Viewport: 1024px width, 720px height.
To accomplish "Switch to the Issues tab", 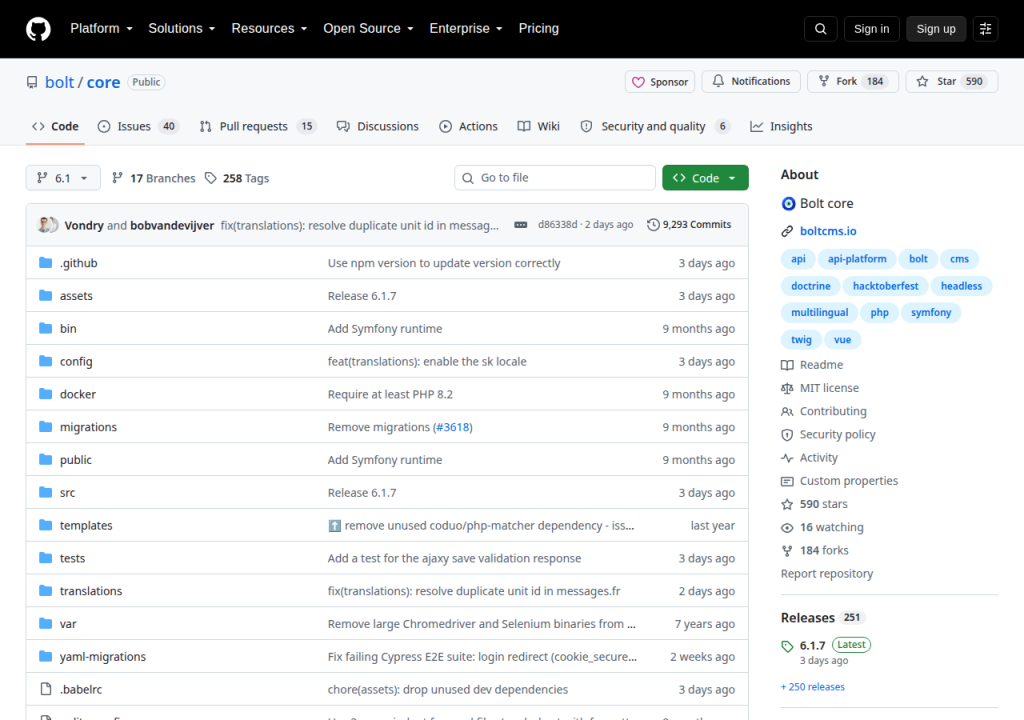I will (138, 126).
